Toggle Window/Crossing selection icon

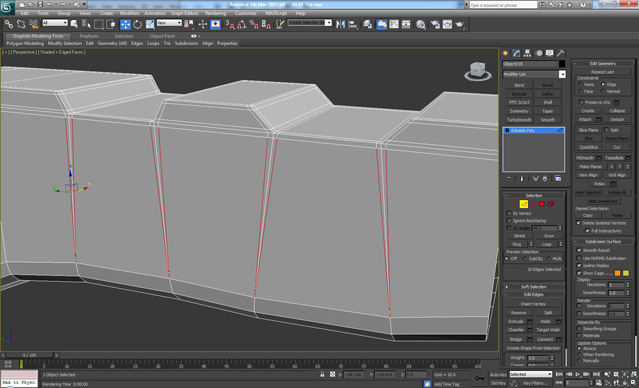[110, 24]
